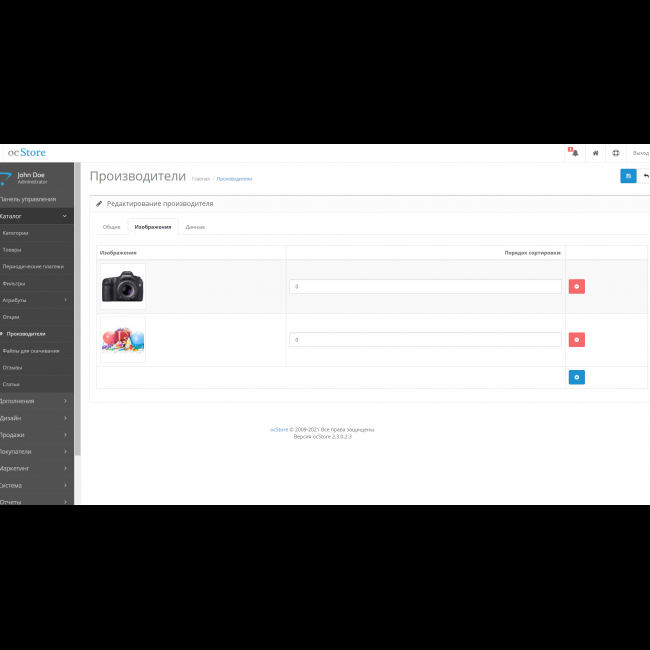Click the blue save button

(x=628, y=176)
